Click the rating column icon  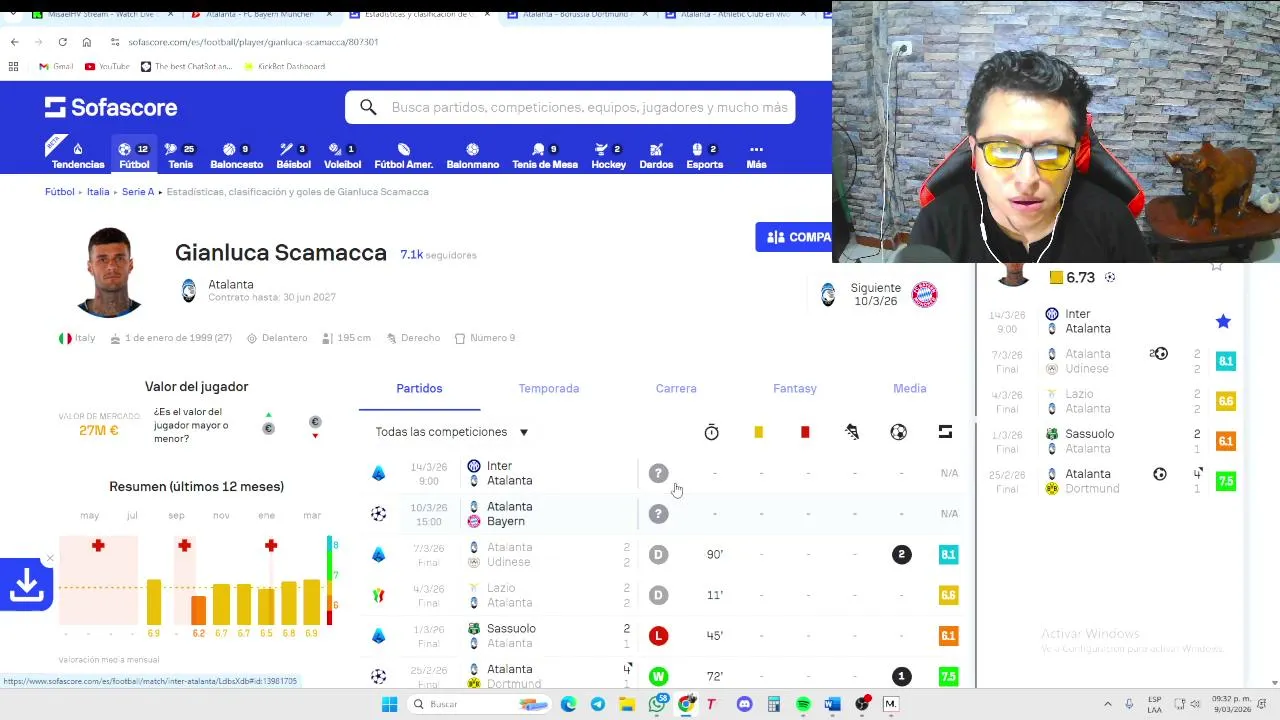point(945,432)
